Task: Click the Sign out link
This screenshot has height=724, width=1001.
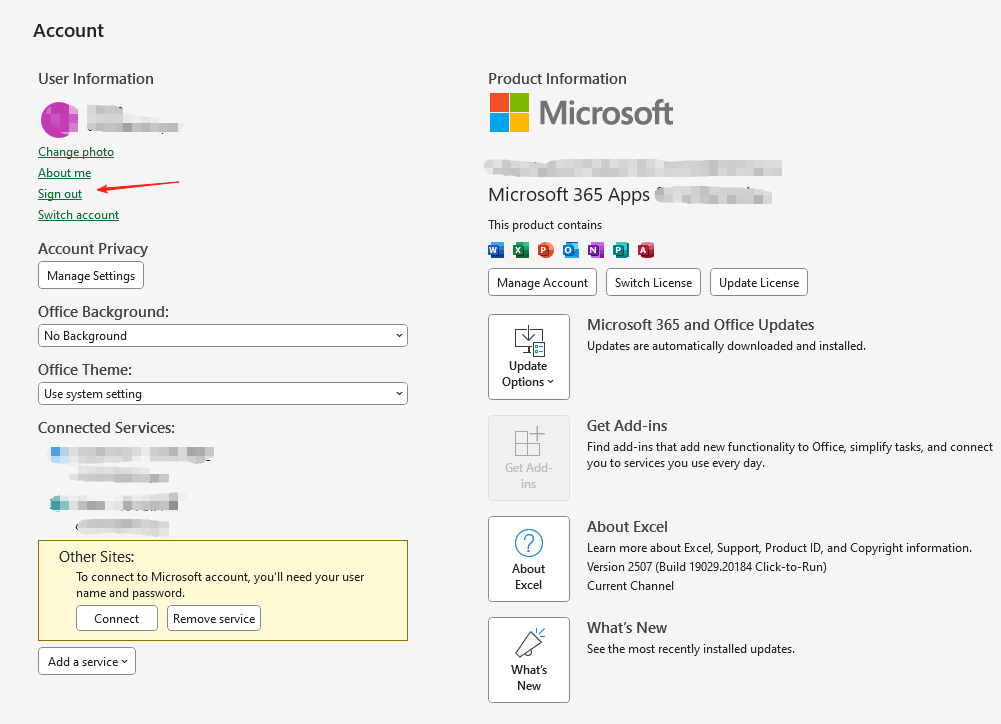Action: tap(60, 194)
